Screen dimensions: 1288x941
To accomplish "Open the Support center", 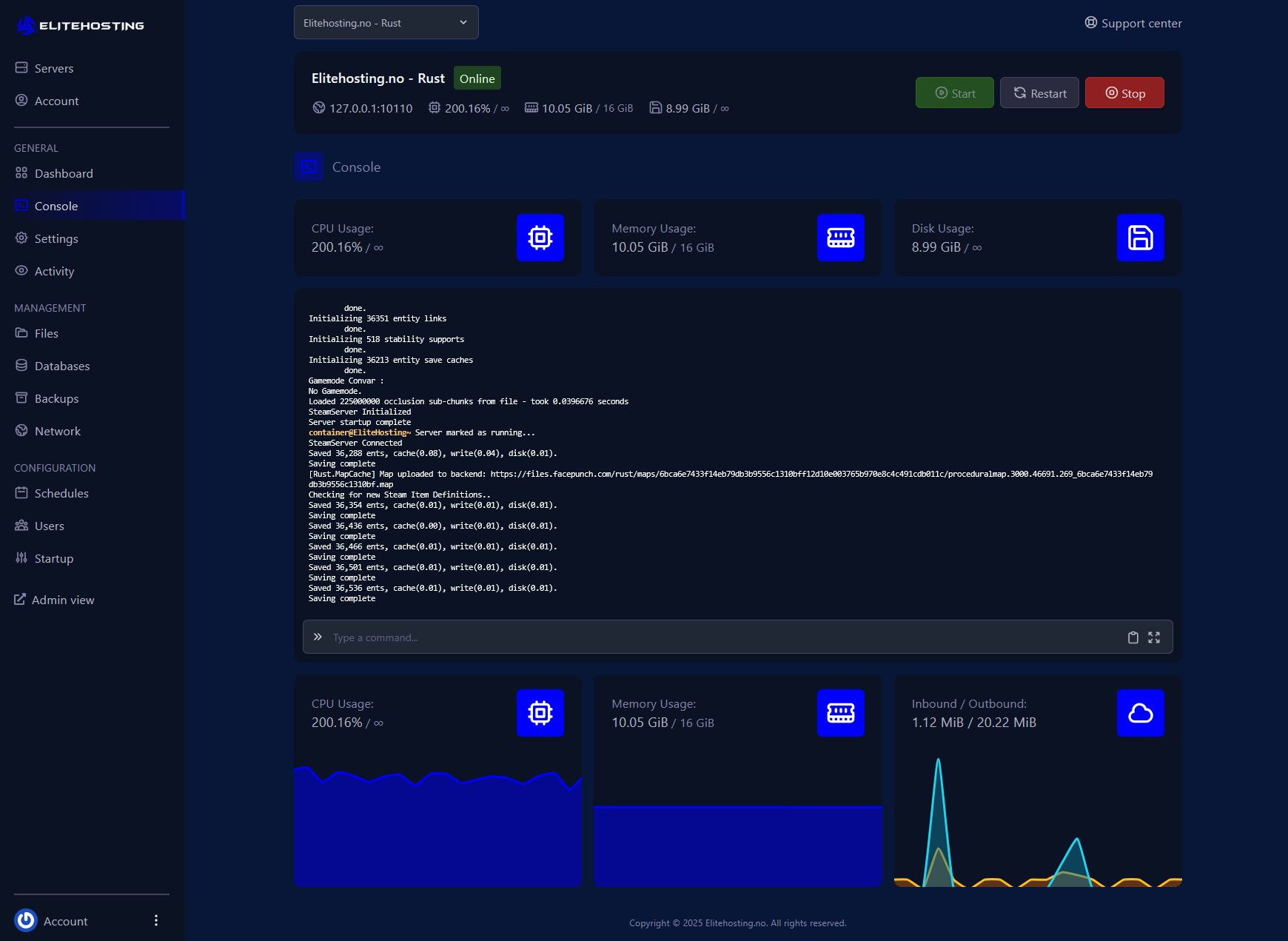I will pyautogui.click(x=1132, y=23).
